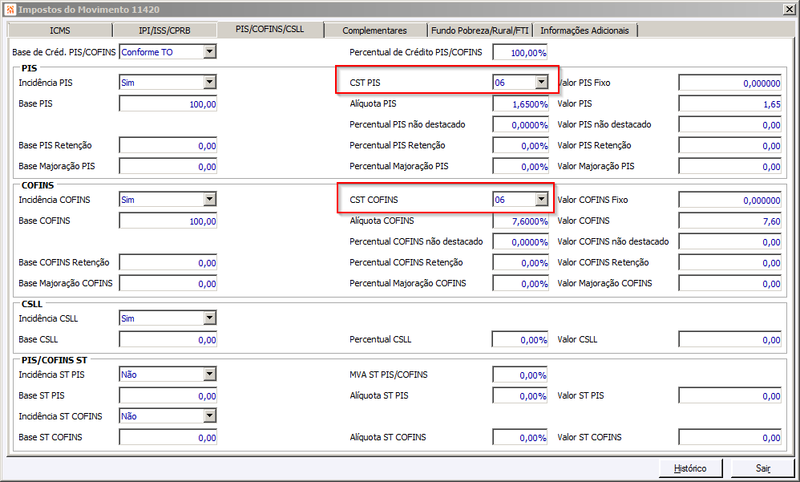Open Base de Créd. PIS/COFINS dropdown
The height and width of the screenshot is (482, 800).
pyautogui.click(x=210, y=52)
